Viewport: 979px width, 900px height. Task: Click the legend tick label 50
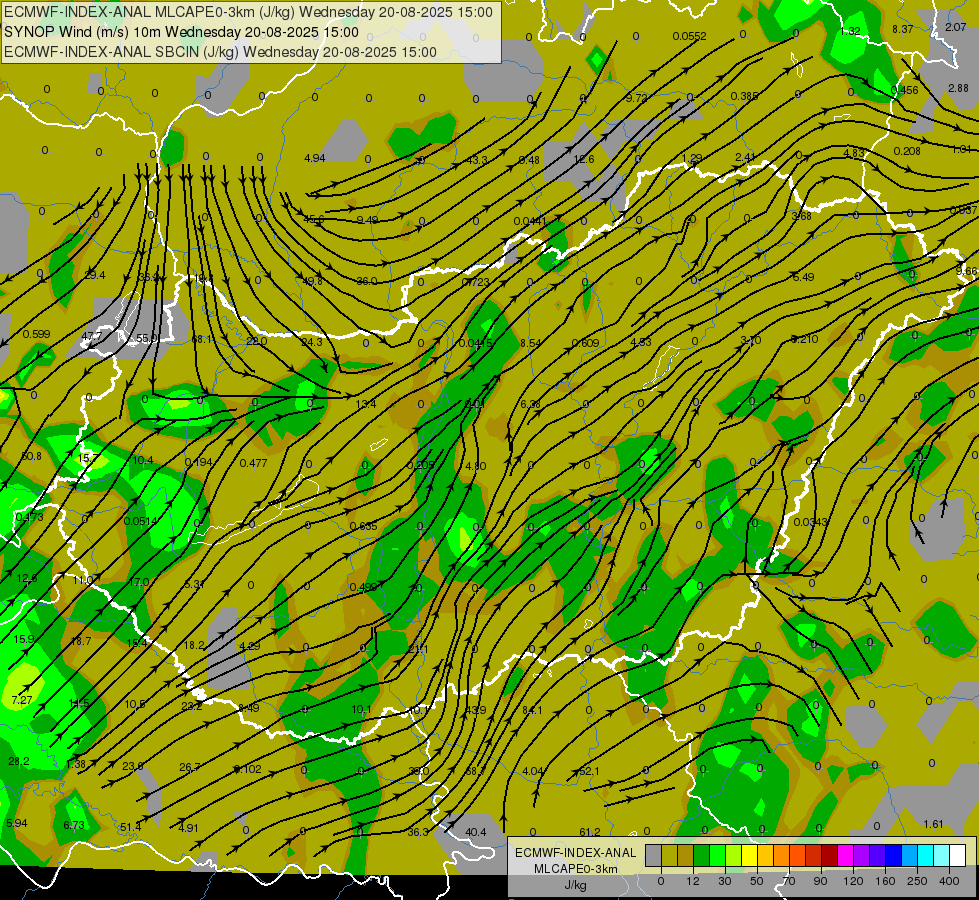click(757, 881)
